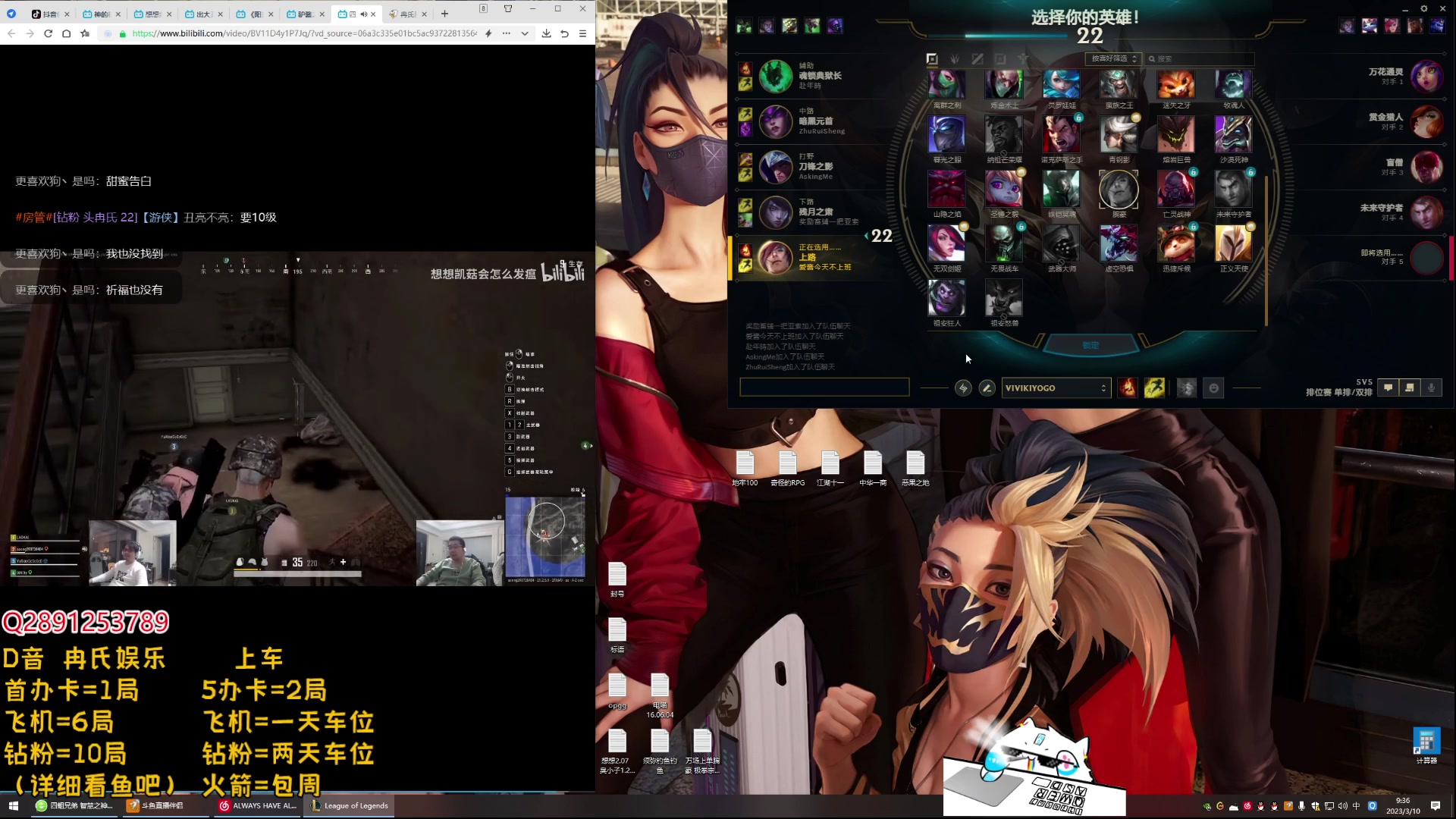Pick 祖安狂人 champion icon

click(946, 298)
